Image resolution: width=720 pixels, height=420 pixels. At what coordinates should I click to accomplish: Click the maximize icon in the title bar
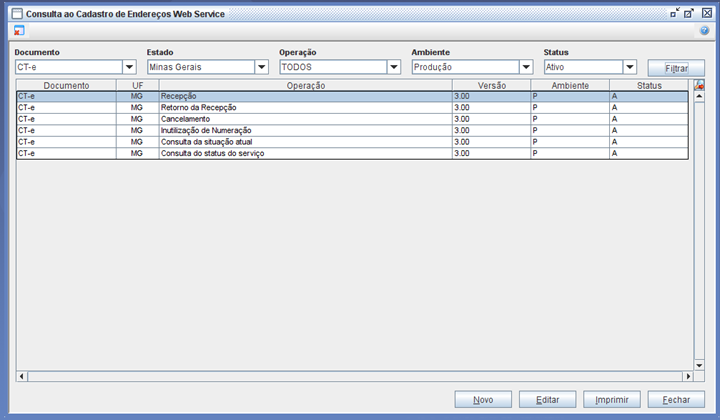pyautogui.click(x=689, y=13)
